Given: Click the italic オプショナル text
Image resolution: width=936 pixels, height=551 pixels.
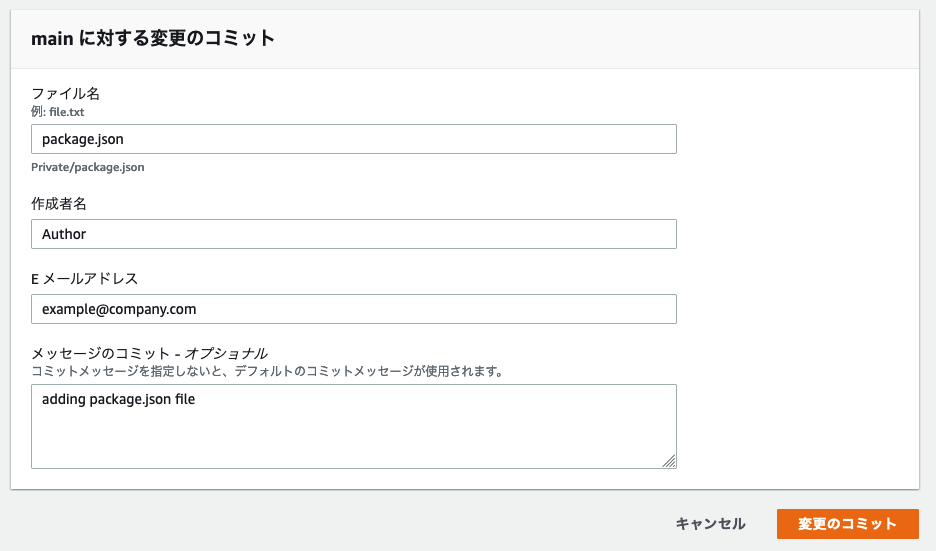Looking at the screenshot, I should click(x=226, y=354).
